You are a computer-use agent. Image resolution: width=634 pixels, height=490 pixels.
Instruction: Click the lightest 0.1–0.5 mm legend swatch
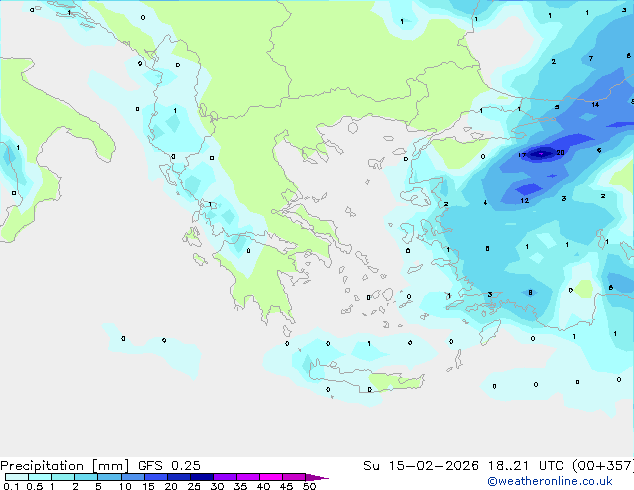pos(17,477)
